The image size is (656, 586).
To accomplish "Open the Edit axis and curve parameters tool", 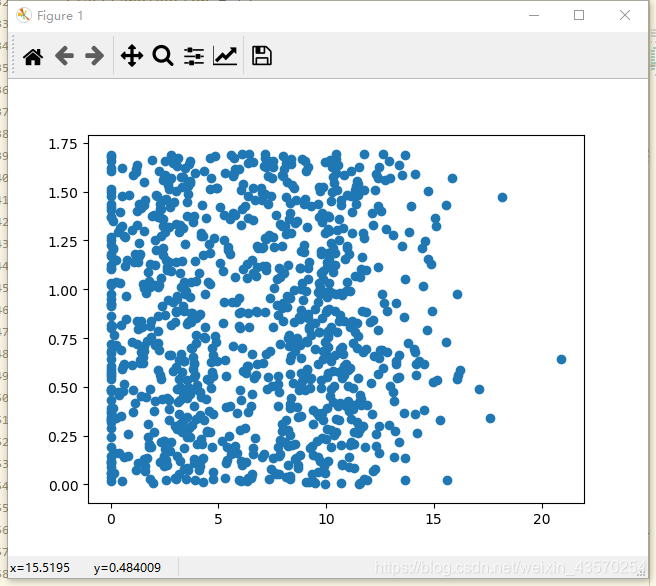I will point(225,56).
